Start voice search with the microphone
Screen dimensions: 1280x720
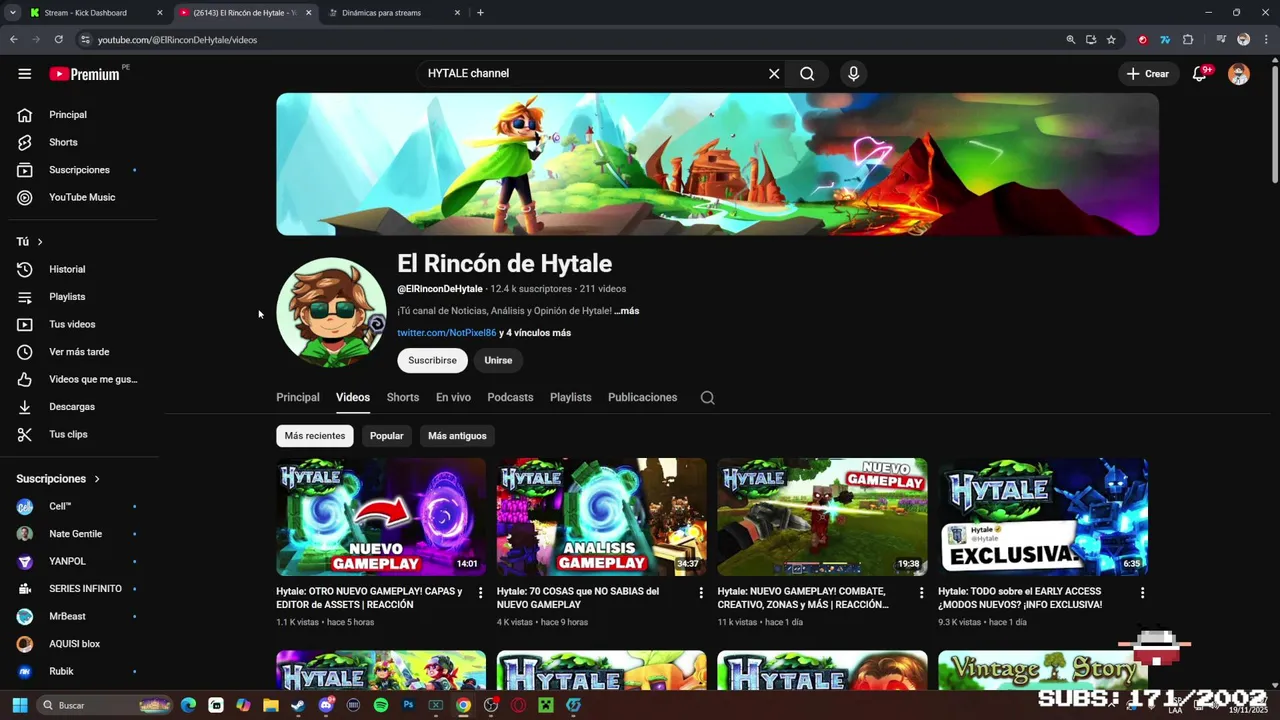tap(853, 73)
